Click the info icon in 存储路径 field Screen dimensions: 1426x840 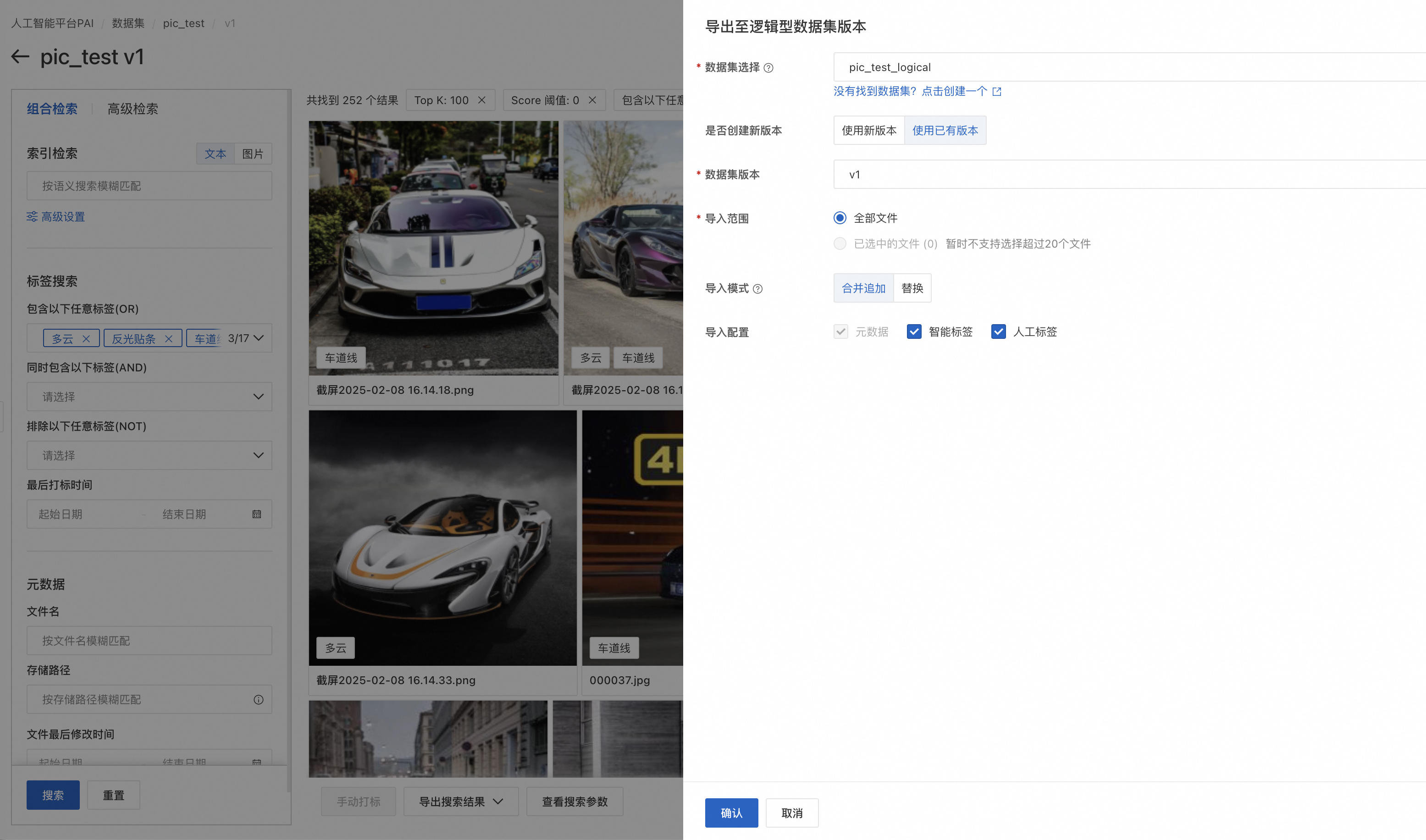tap(259, 700)
